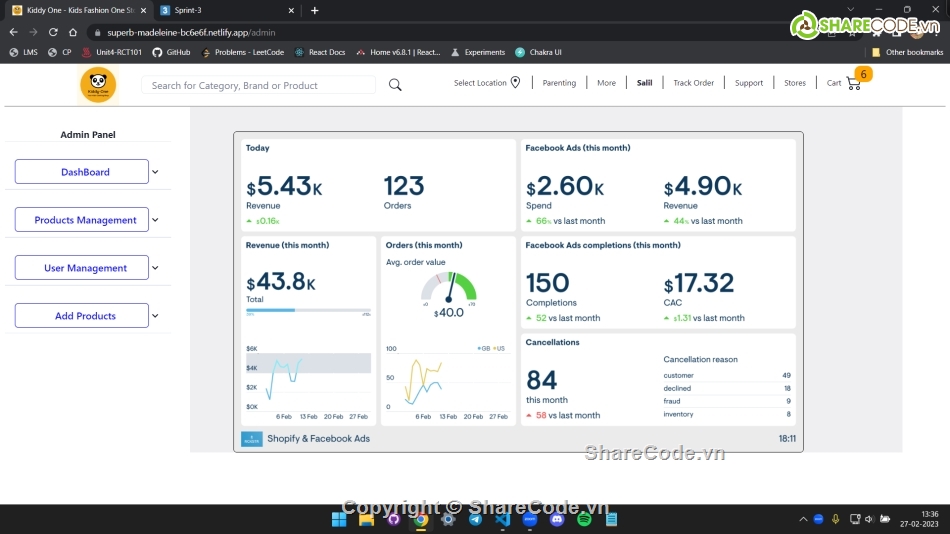This screenshot has height=534, width=950.
Task: Open the shopping cart icon
Action: click(x=853, y=84)
